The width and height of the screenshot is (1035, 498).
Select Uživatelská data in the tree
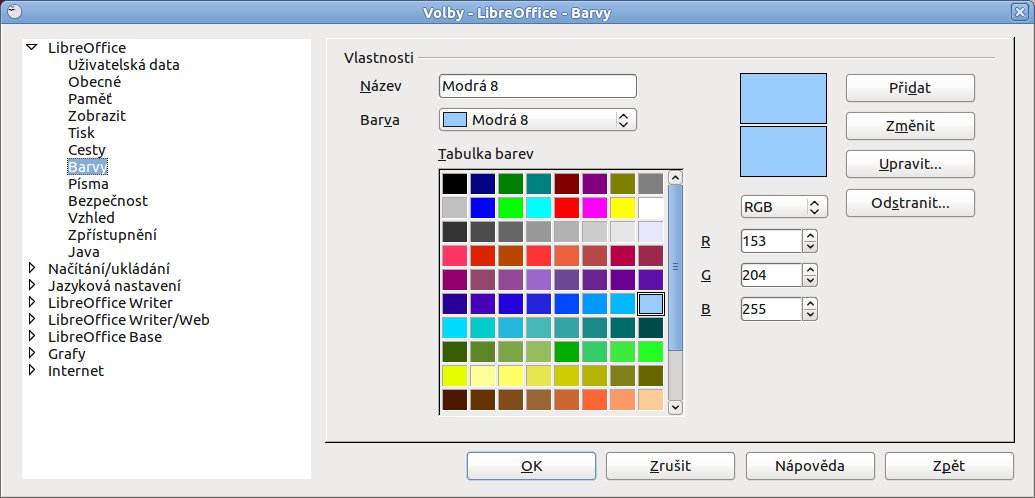pyautogui.click(x=123, y=65)
